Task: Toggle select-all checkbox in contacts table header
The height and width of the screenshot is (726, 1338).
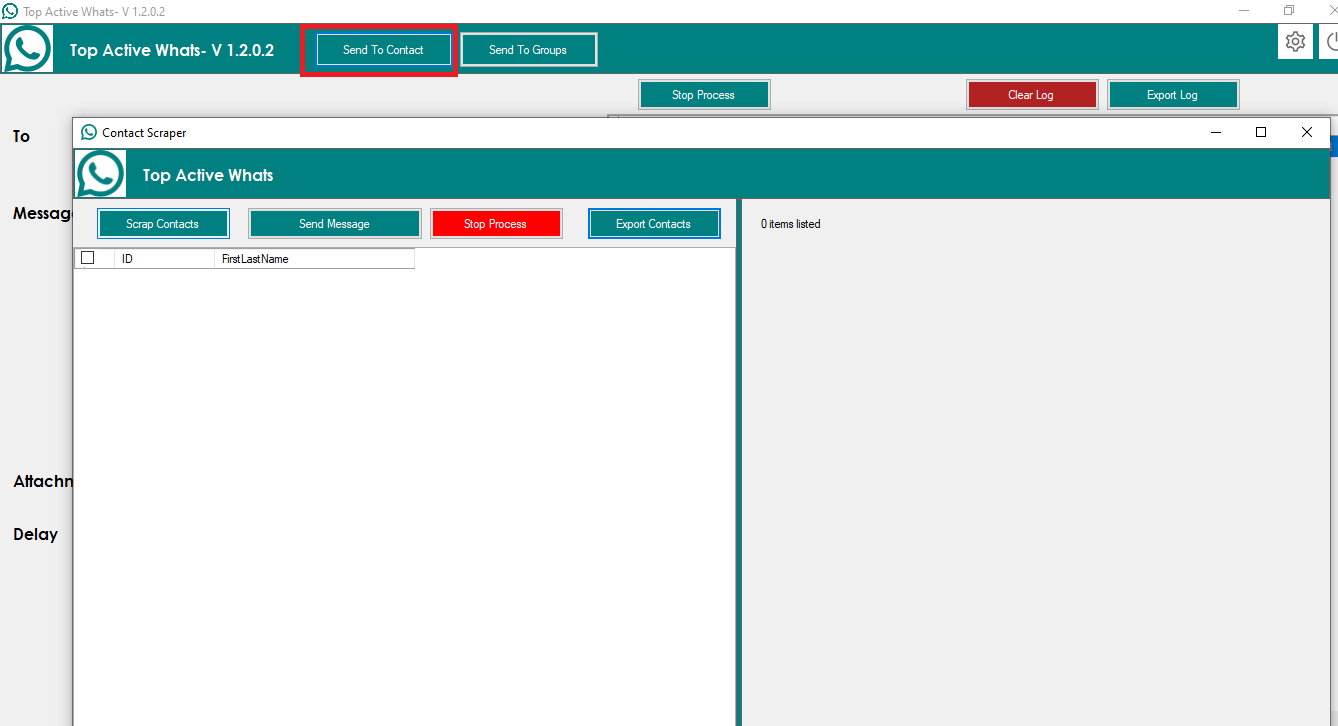Action: [x=88, y=258]
